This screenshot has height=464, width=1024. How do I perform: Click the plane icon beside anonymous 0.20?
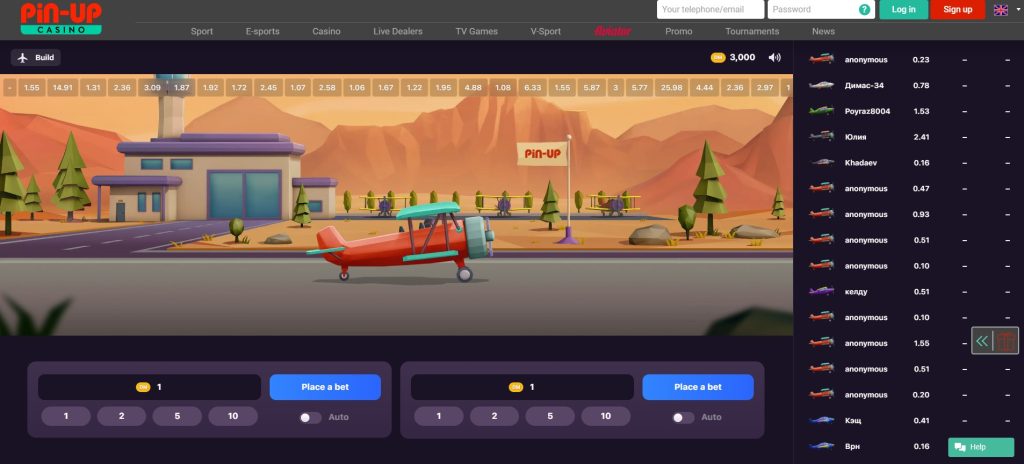tap(822, 395)
